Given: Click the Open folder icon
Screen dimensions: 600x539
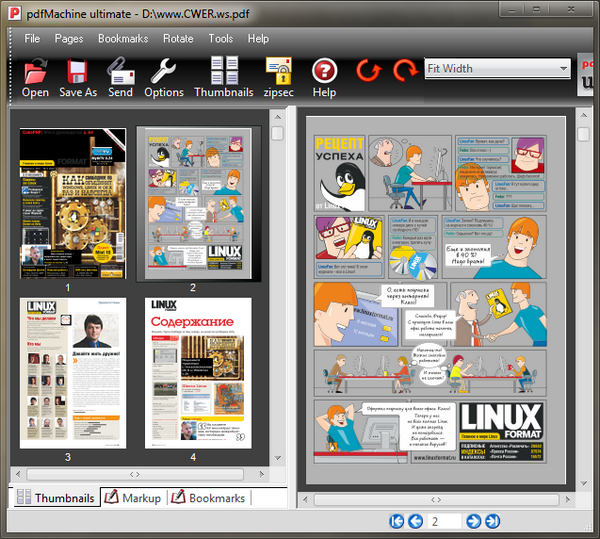Looking at the screenshot, I should pyautogui.click(x=35, y=72).
